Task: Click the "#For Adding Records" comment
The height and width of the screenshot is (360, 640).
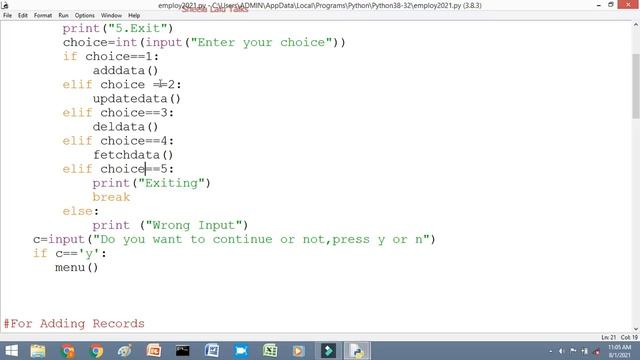Action: (74, 324)
